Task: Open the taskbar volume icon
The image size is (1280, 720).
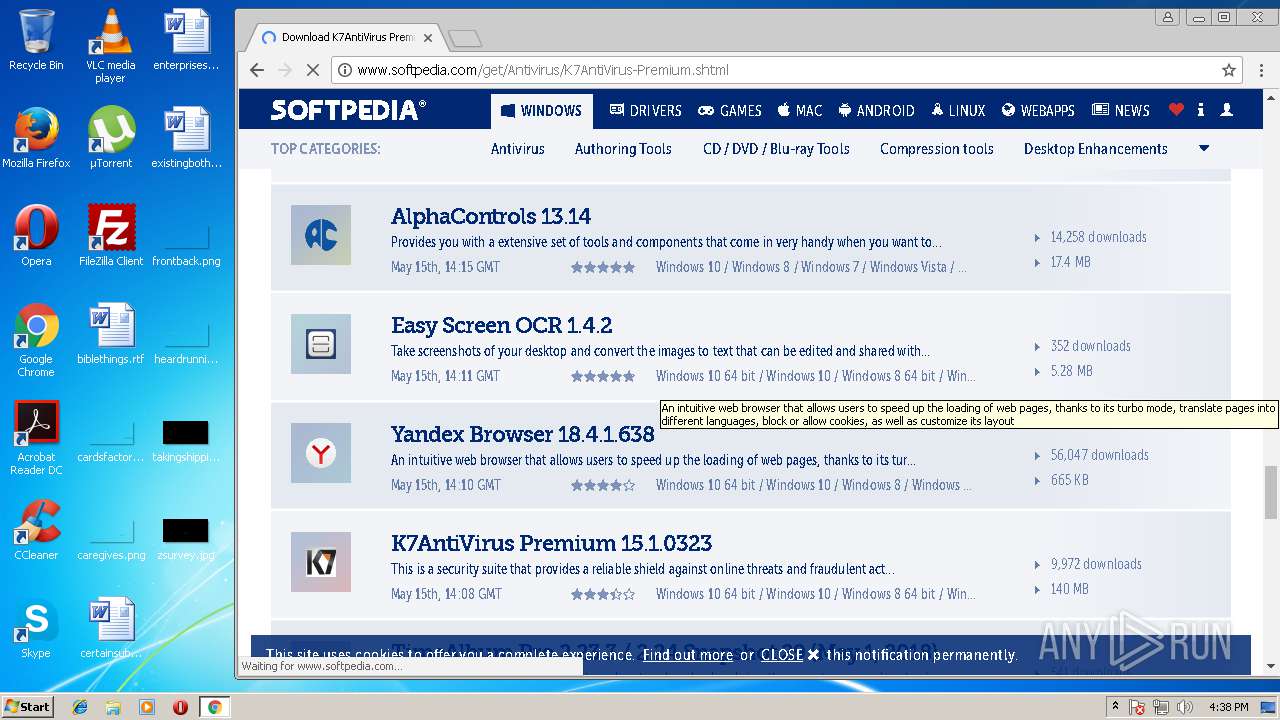Action: (1185, 707)
